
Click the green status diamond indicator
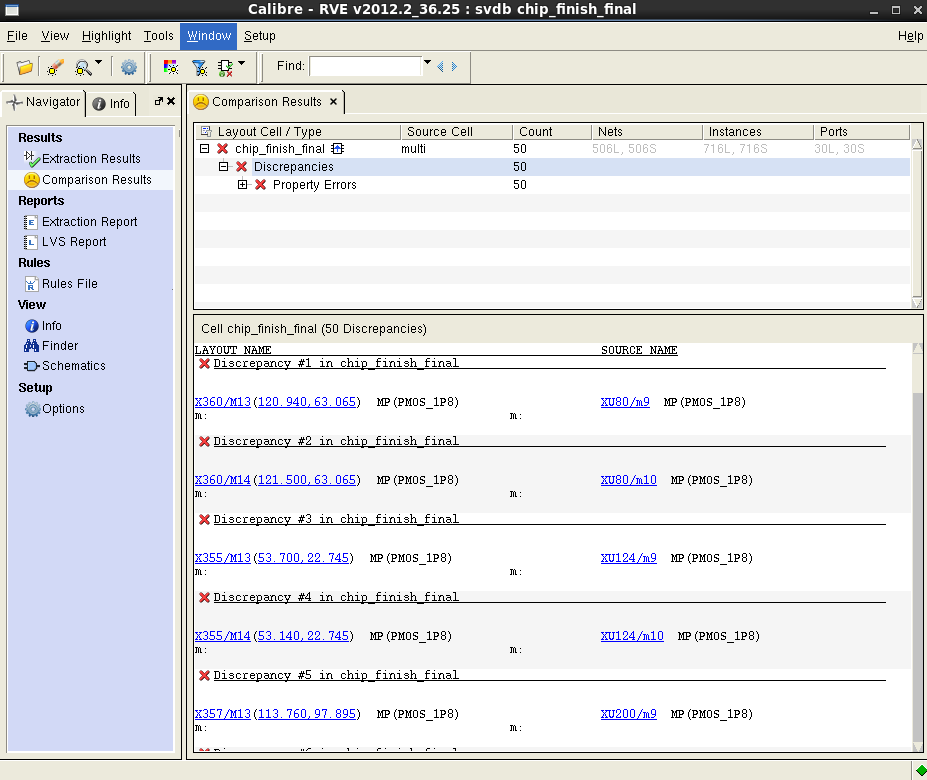pyautogui.click(x=921, y=771)
